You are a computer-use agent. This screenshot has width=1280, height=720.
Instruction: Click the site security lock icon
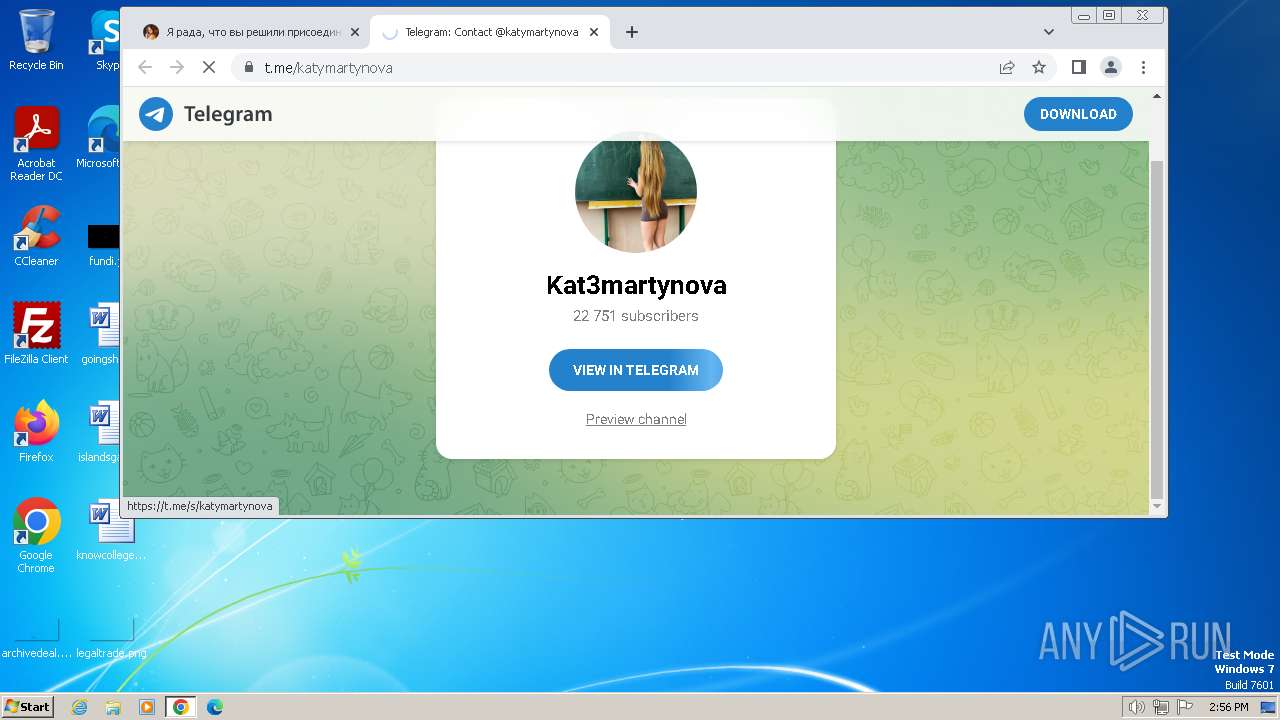(x=250, y=67)
